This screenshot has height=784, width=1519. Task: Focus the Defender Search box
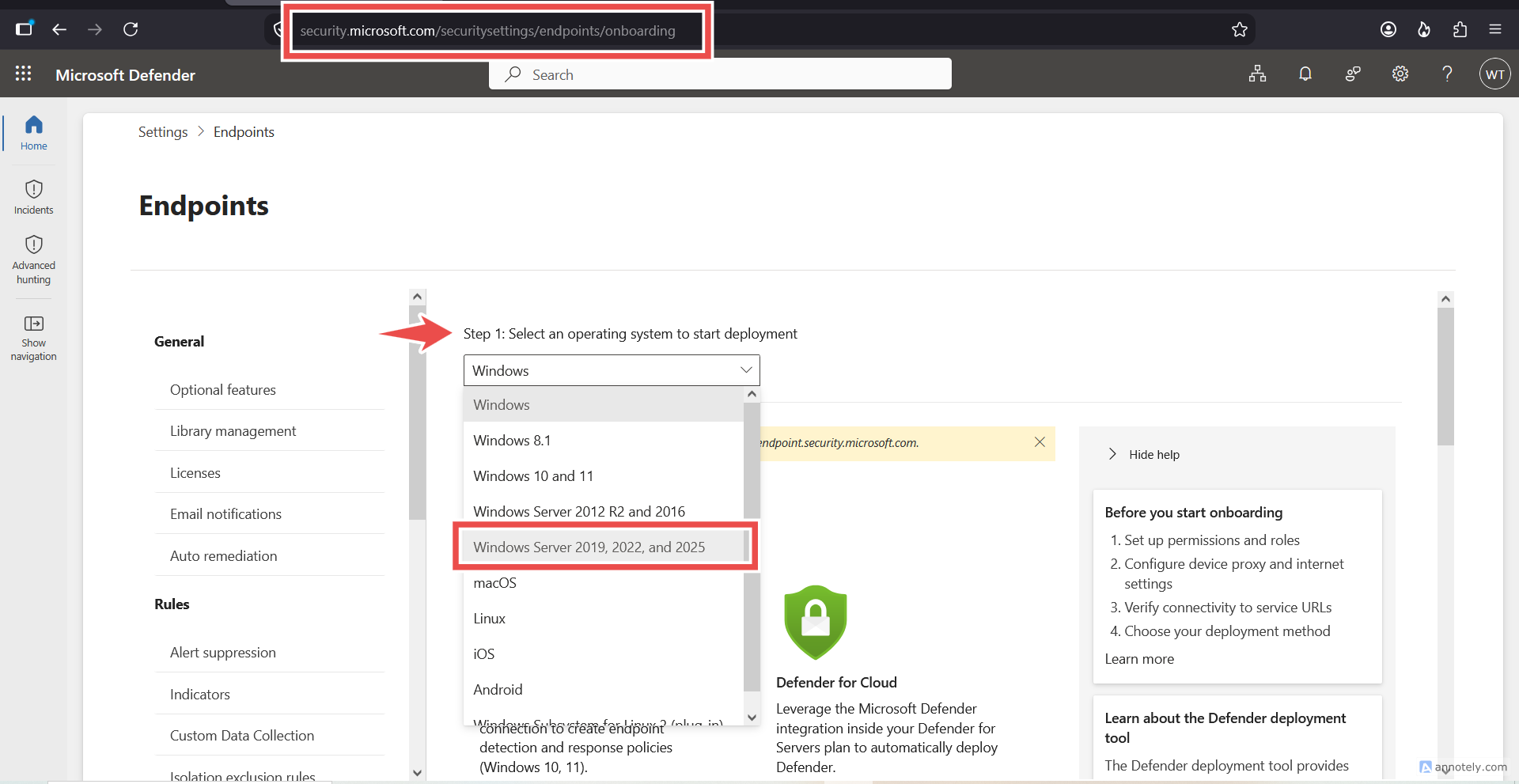click(720, 74)
